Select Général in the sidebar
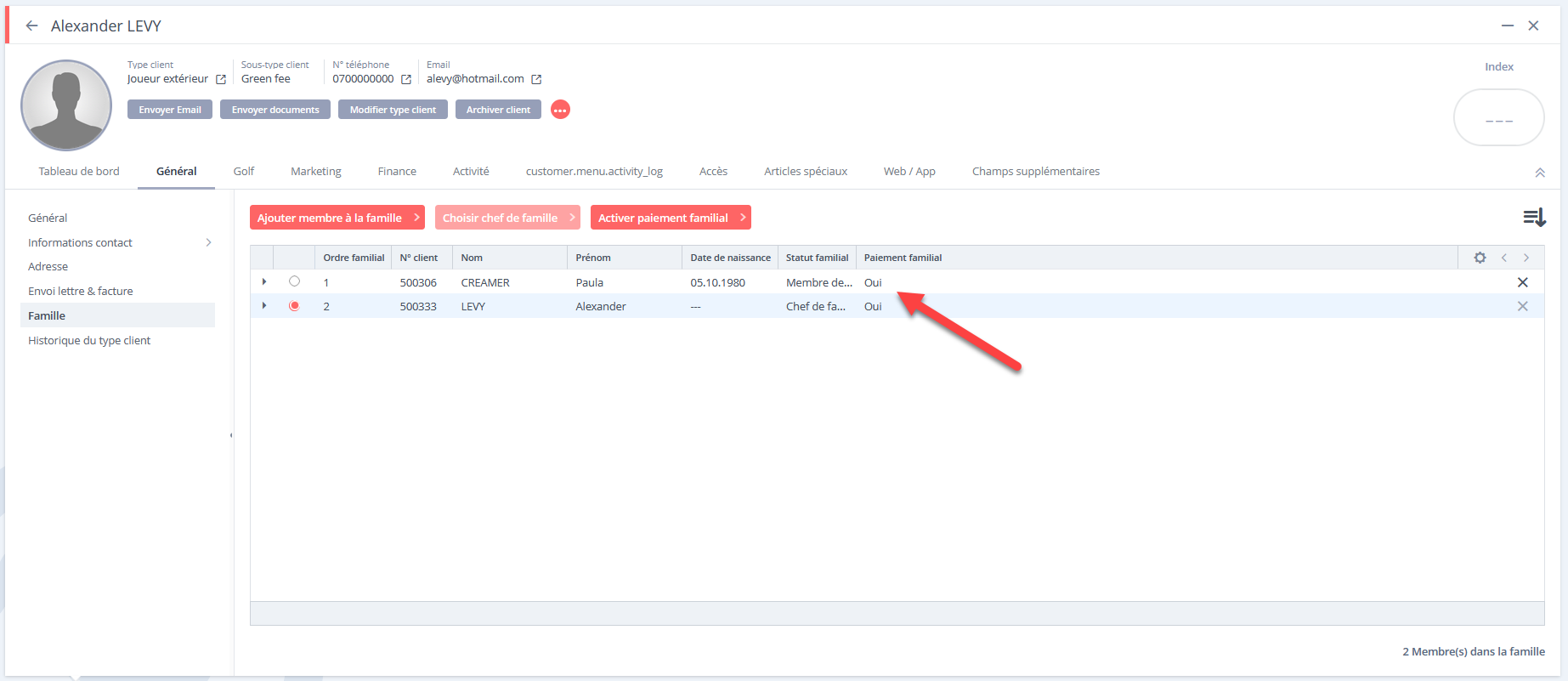Viewport: 1568px width, 681px height. coord(48,218)
